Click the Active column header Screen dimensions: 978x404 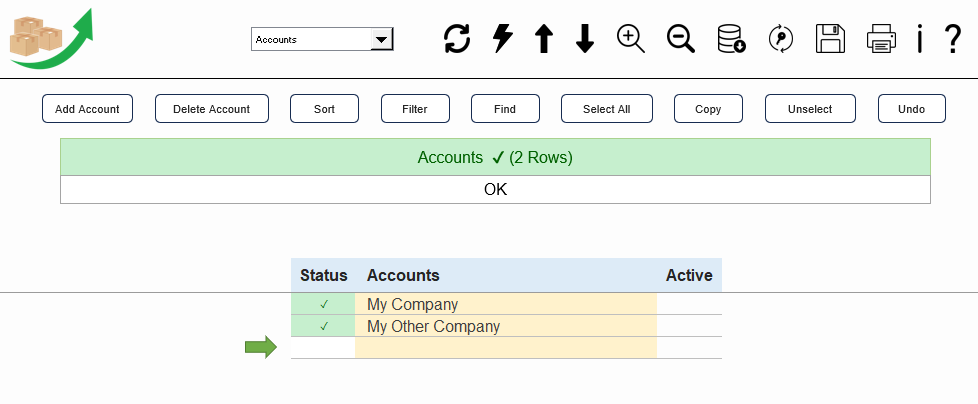pyautogui.click(x=689, y=276)
